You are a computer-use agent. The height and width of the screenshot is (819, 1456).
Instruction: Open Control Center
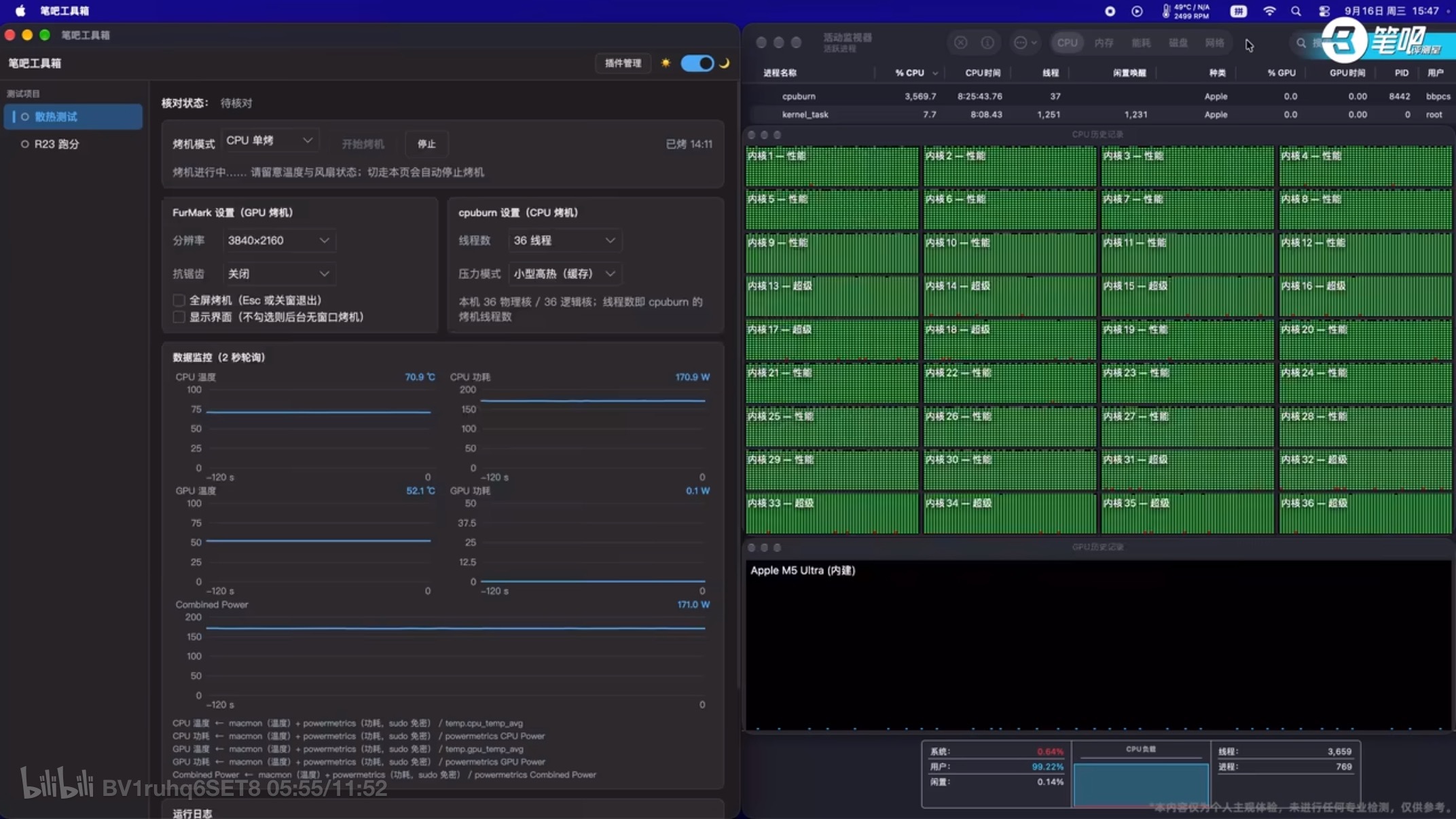click(x=1324, y=11)
